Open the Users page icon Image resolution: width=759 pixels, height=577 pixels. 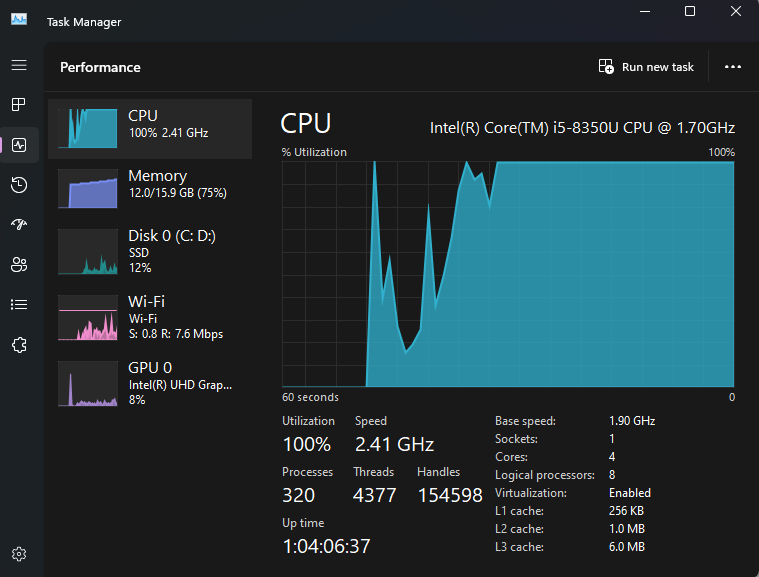pos(19,264)
